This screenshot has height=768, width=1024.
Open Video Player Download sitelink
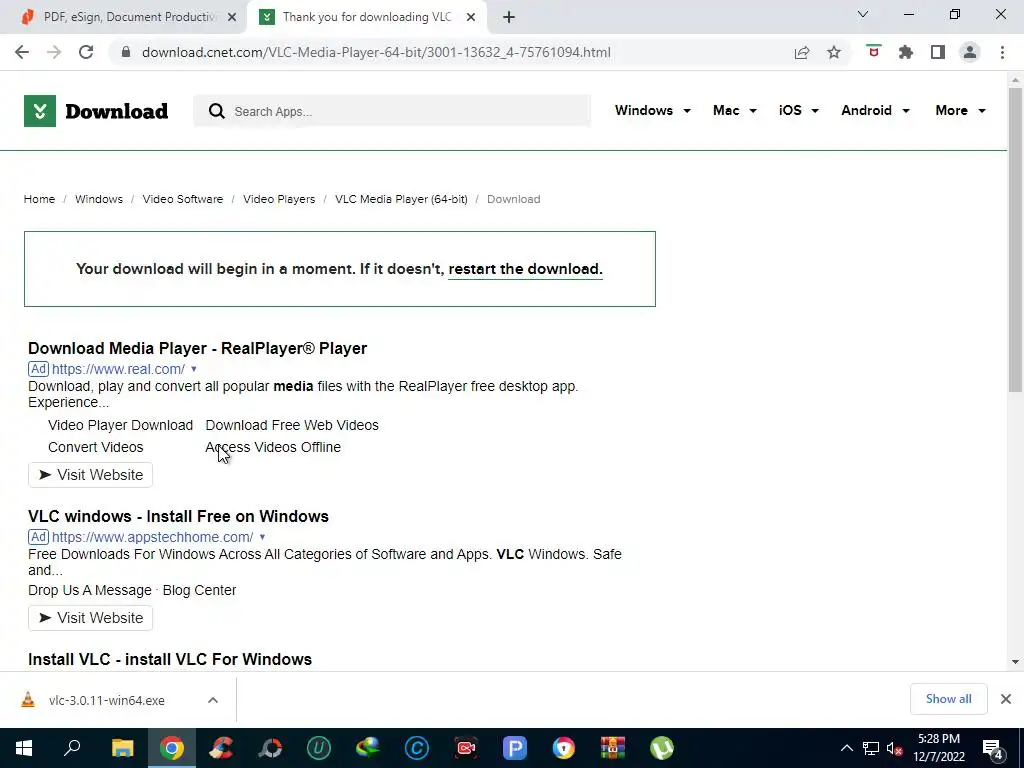pyautogui.click(x=120, y=425)
